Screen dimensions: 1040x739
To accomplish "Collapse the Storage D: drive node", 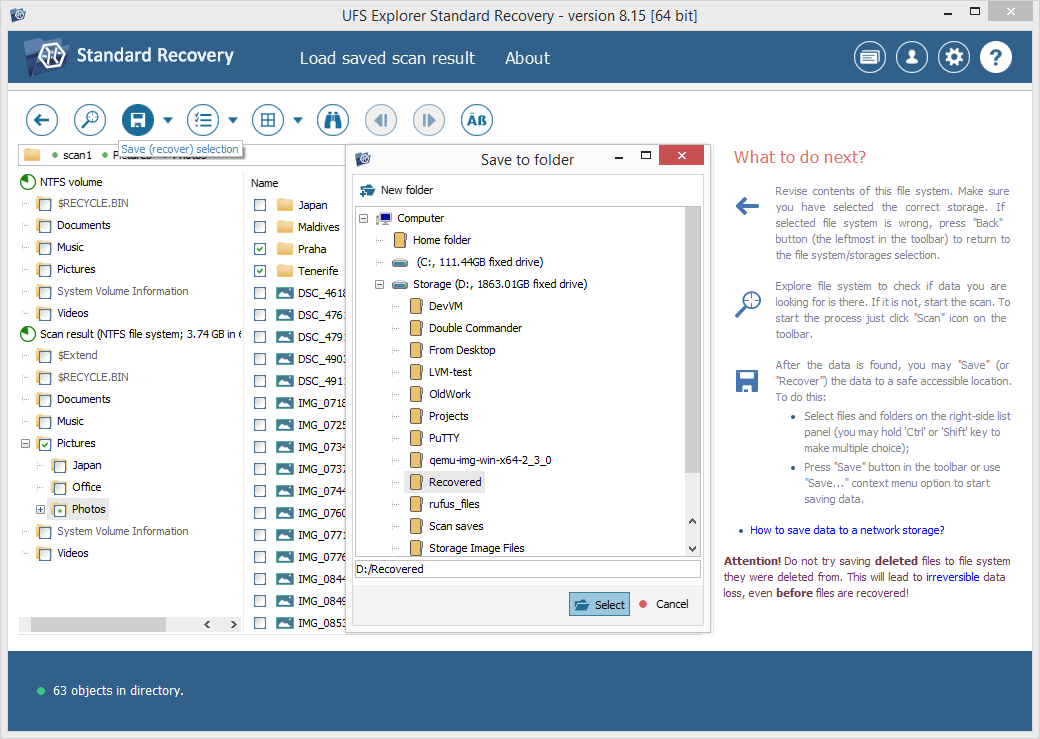I will (379, 284).
